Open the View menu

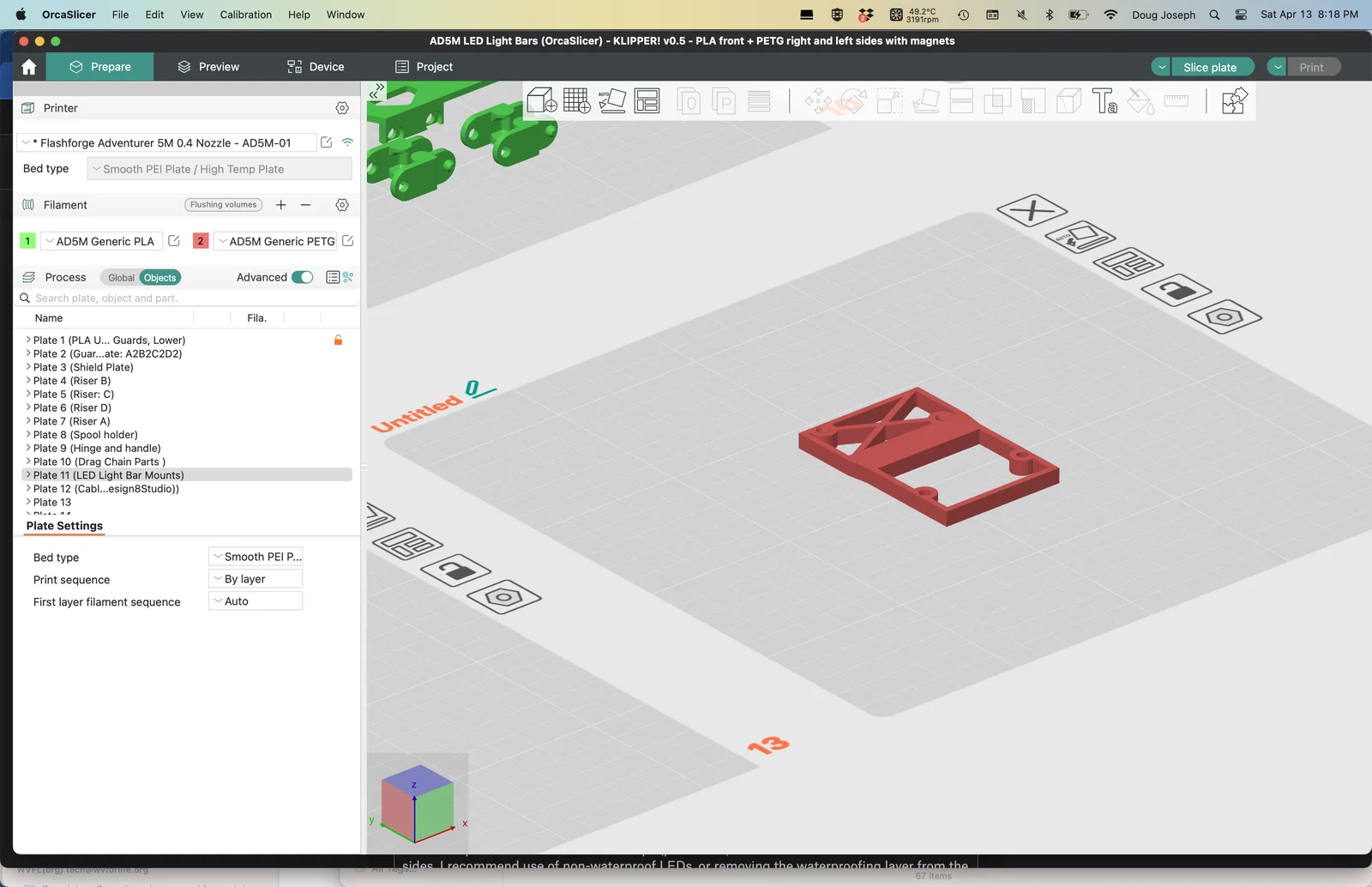tap(192, 15)
